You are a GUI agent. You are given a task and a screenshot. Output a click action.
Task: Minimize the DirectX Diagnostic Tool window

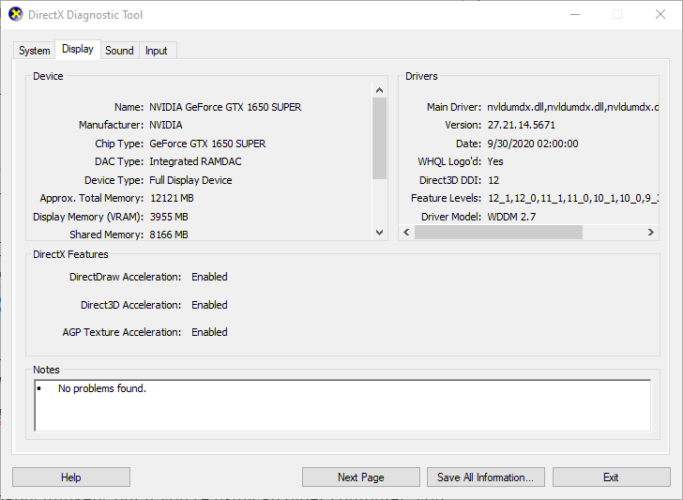click(x=570, y=15)
